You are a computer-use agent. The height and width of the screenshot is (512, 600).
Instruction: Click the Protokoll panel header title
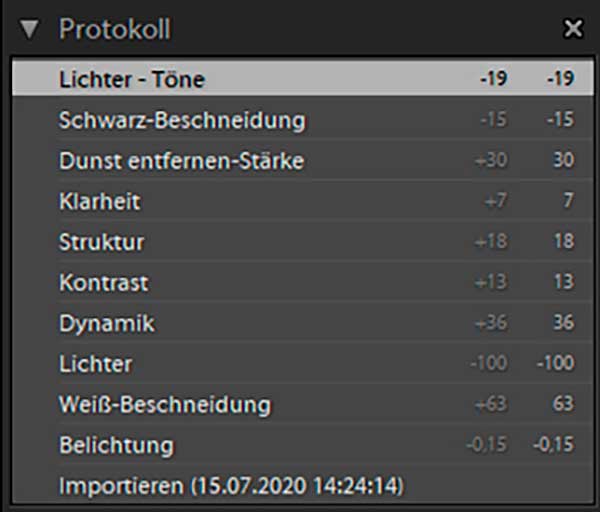114,29
